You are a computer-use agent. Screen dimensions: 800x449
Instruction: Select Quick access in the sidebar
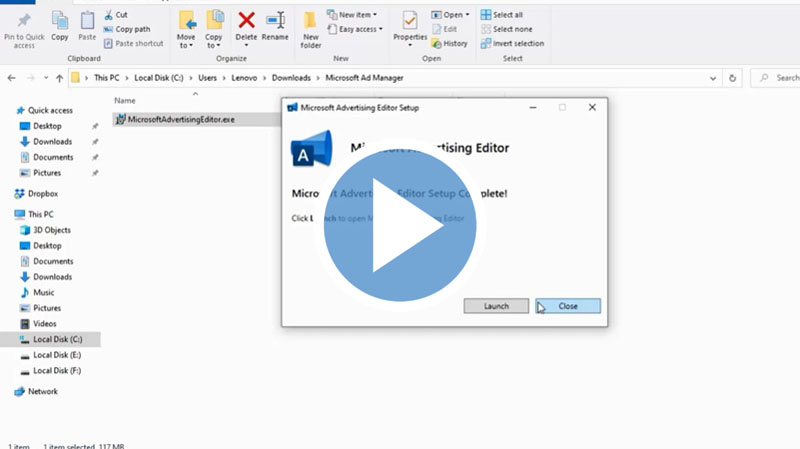44,110
